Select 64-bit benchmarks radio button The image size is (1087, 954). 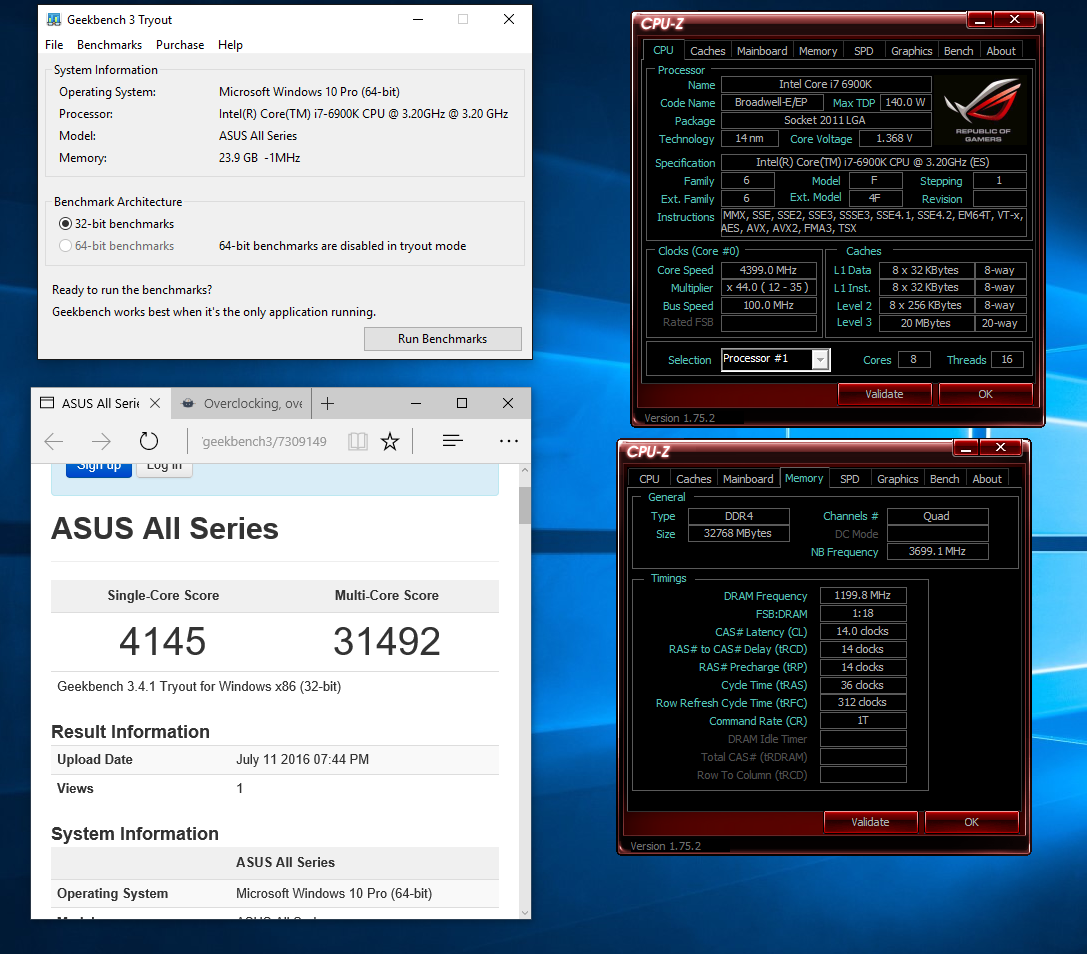pyautogui.click(x=65, y=245)
